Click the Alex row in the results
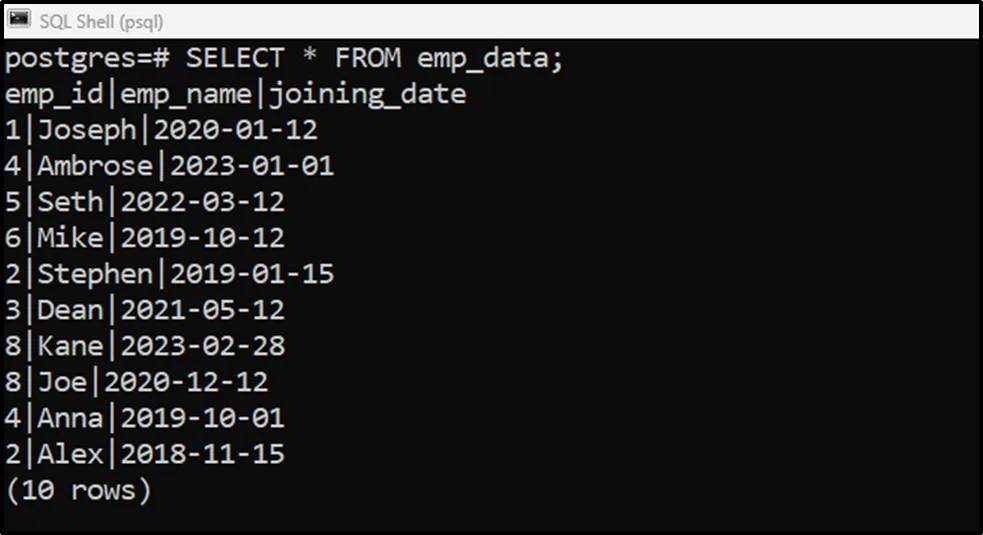Screen dimensions: 983x535 pos(70,454)
